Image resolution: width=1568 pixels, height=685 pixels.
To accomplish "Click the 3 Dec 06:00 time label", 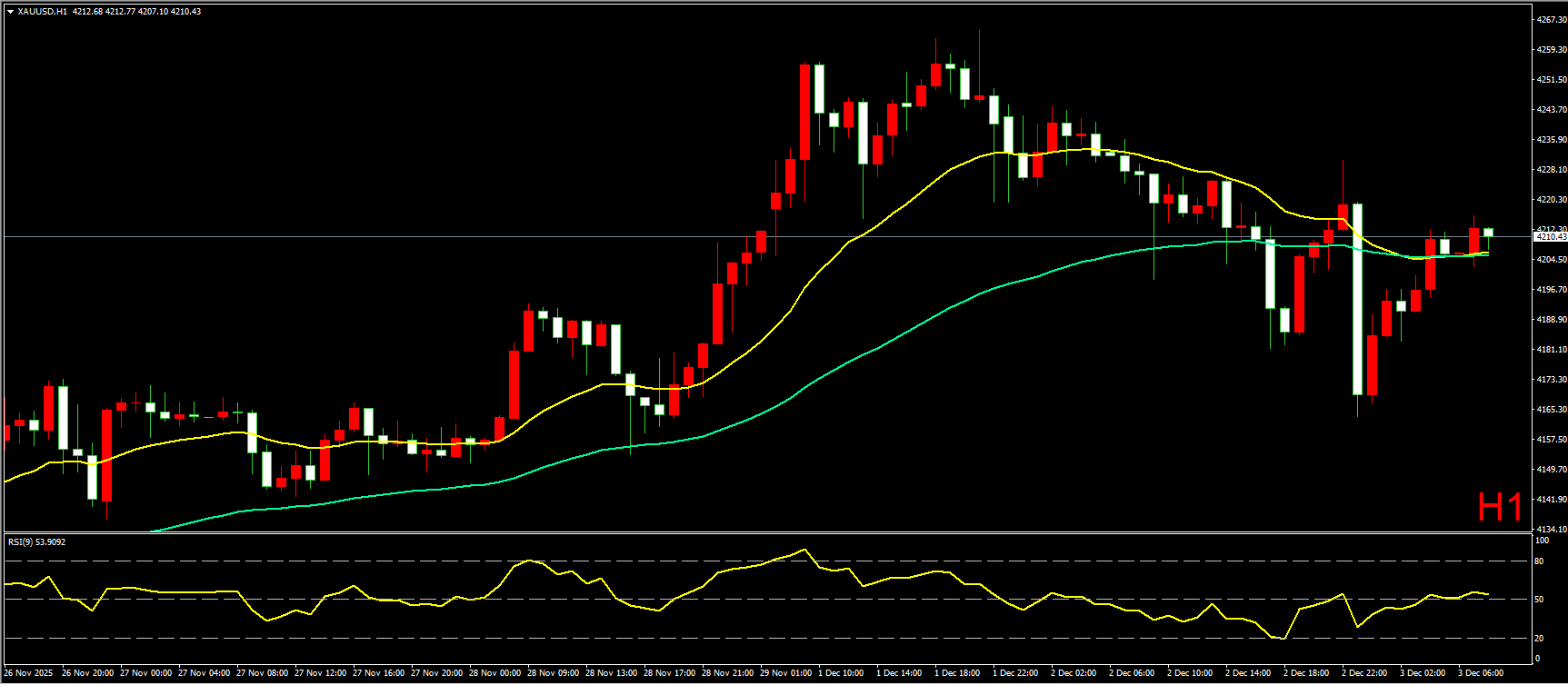I will click(x=1481, y=673).
